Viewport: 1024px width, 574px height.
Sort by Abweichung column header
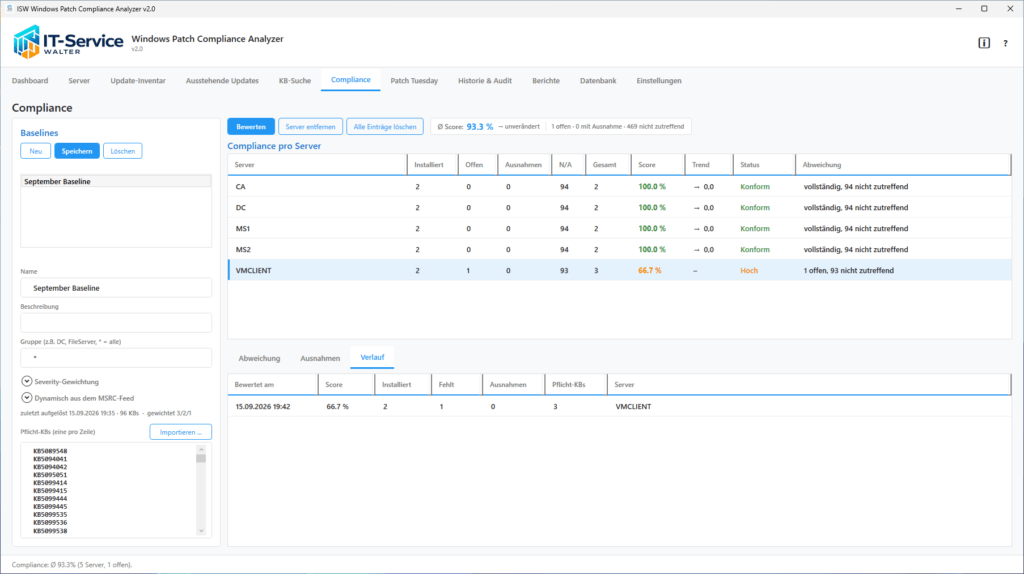pyautogui.click(x=903, y=165)
